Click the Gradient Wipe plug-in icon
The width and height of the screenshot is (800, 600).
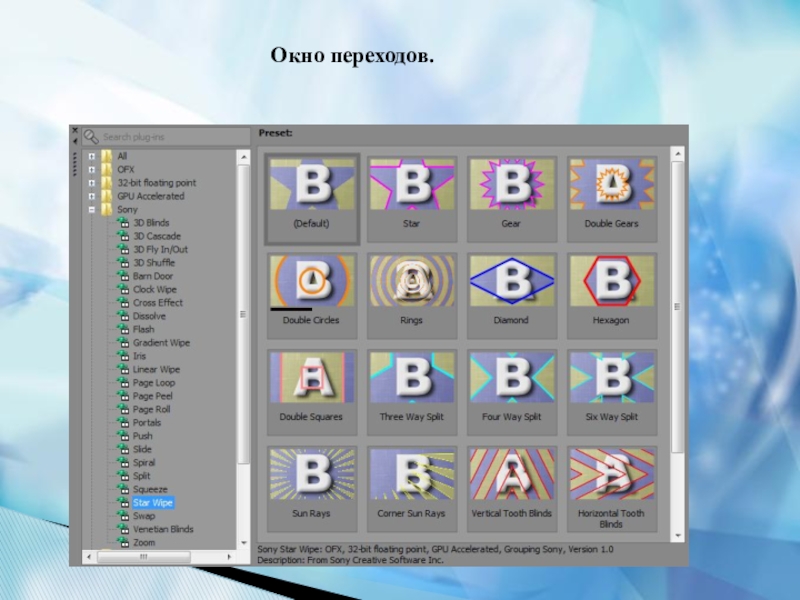click(x=122, y=343)
